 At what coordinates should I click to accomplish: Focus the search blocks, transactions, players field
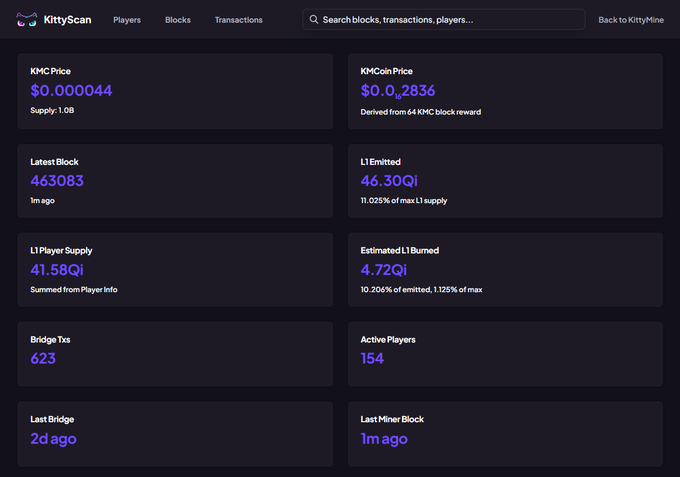point(444,20)
